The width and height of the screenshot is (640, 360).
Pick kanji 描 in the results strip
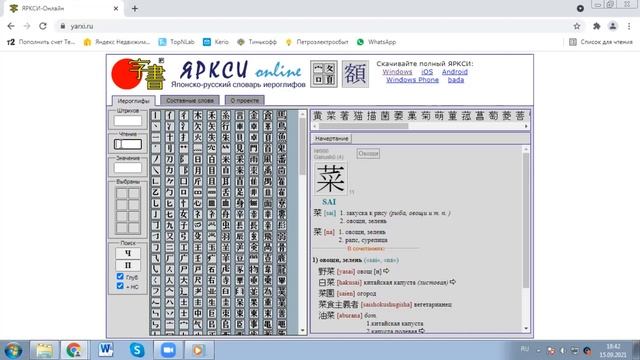371,116
